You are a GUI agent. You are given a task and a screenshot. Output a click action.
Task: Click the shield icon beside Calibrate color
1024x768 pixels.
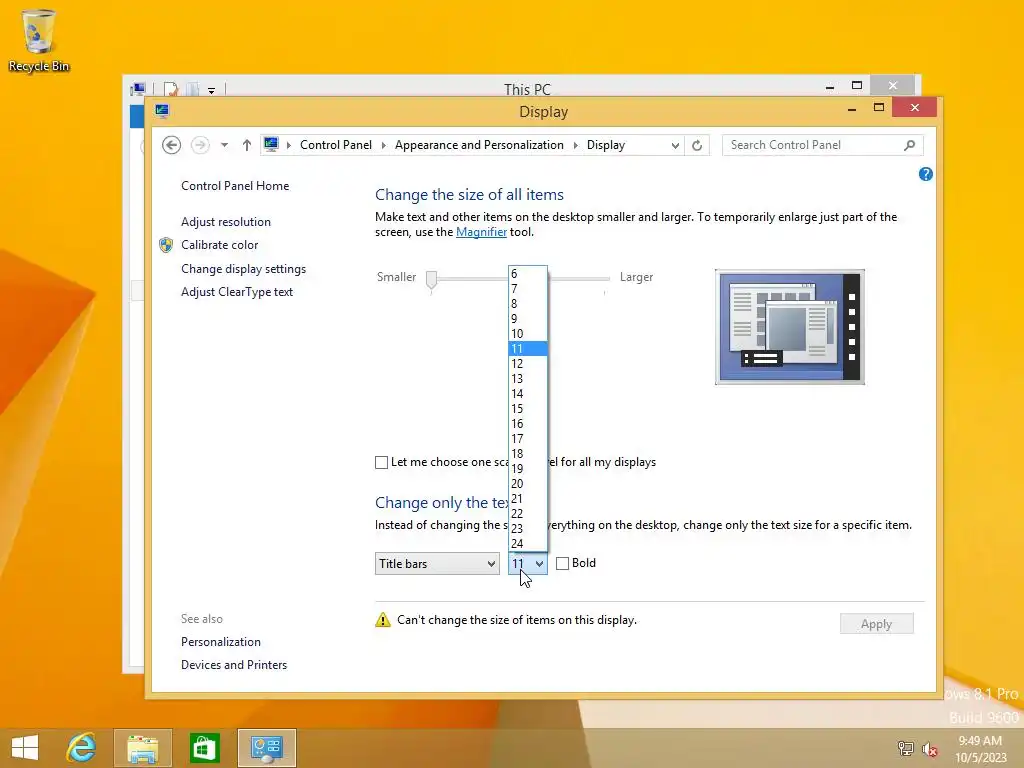pyautogui.click(x=166, y=245)
